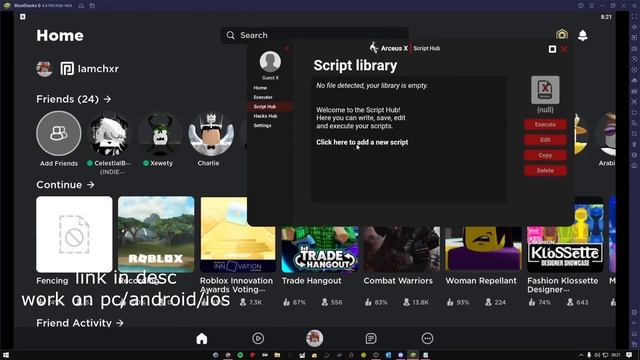
Task: Click the Arabi friend avatar
Action: (607, 134)
